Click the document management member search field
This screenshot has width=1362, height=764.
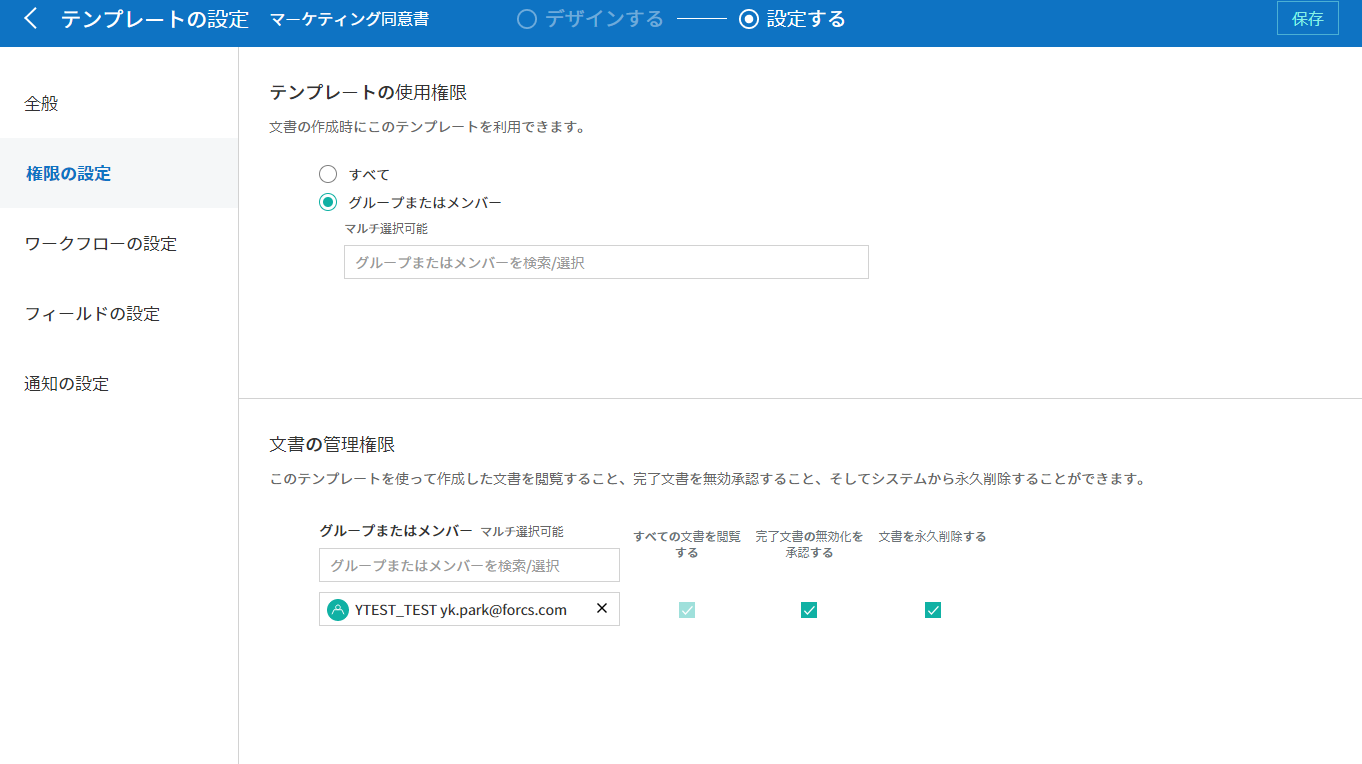click(469, 565)
